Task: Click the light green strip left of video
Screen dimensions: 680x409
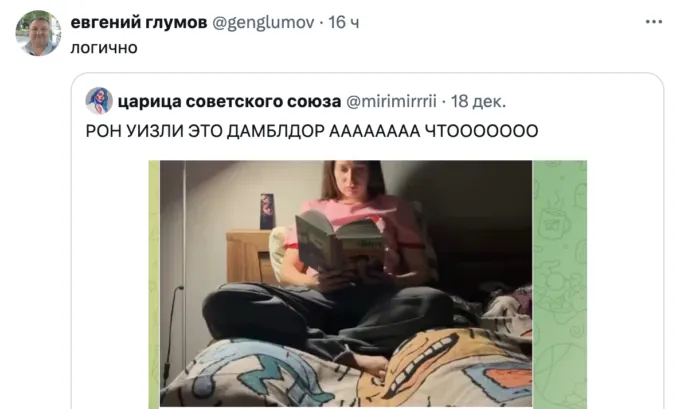Action: (x=154, y=284)
